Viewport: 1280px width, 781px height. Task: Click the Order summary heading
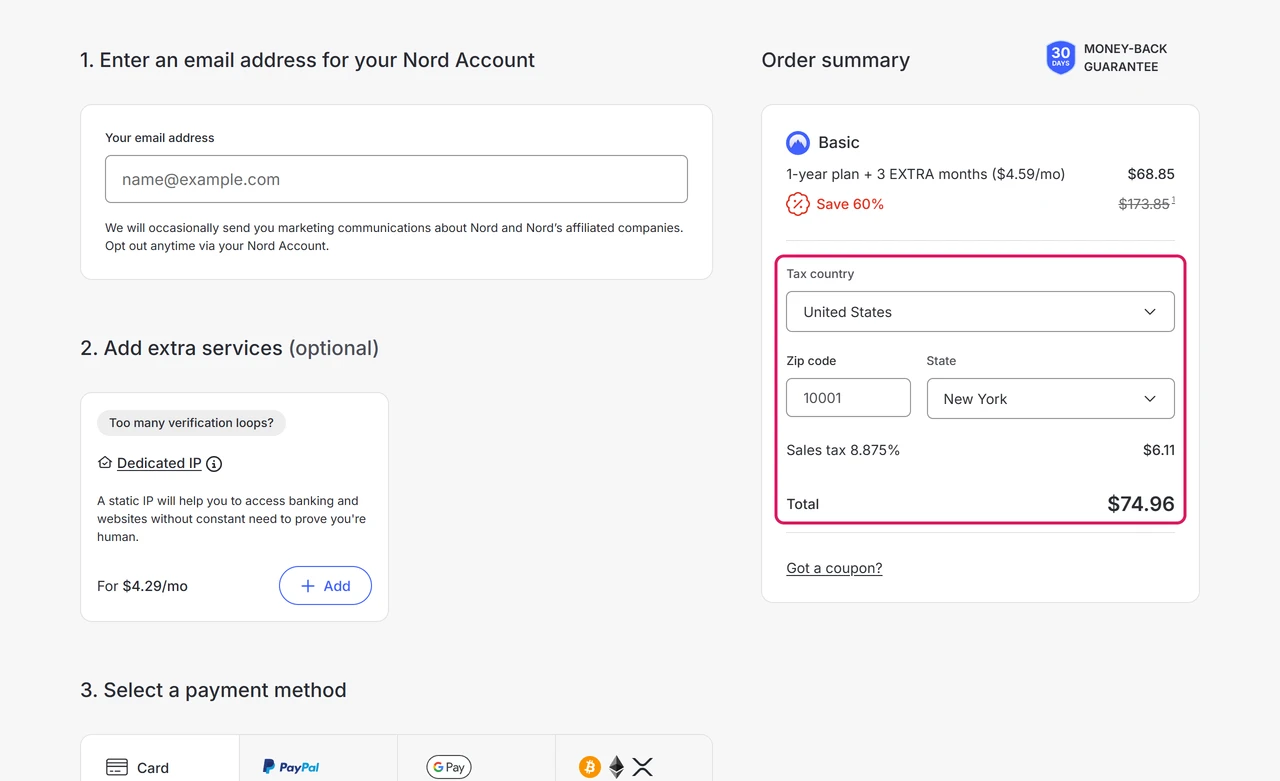[x=835, y=60]
